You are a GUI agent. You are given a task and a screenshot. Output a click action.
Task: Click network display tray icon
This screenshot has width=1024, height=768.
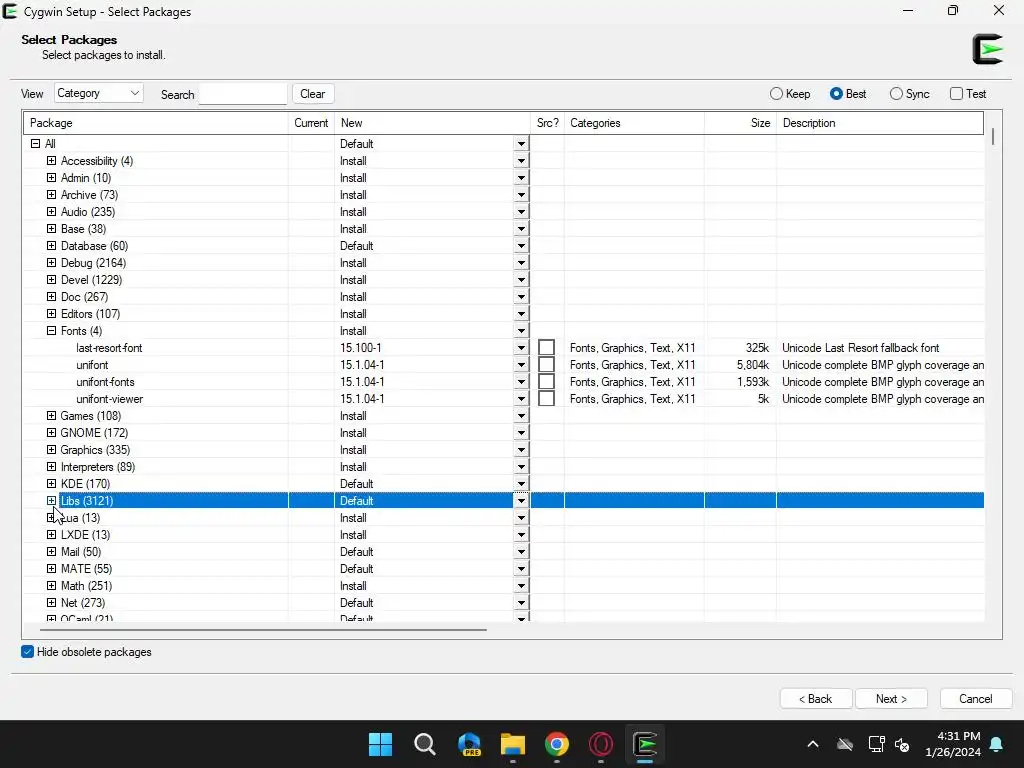[876, 744]
